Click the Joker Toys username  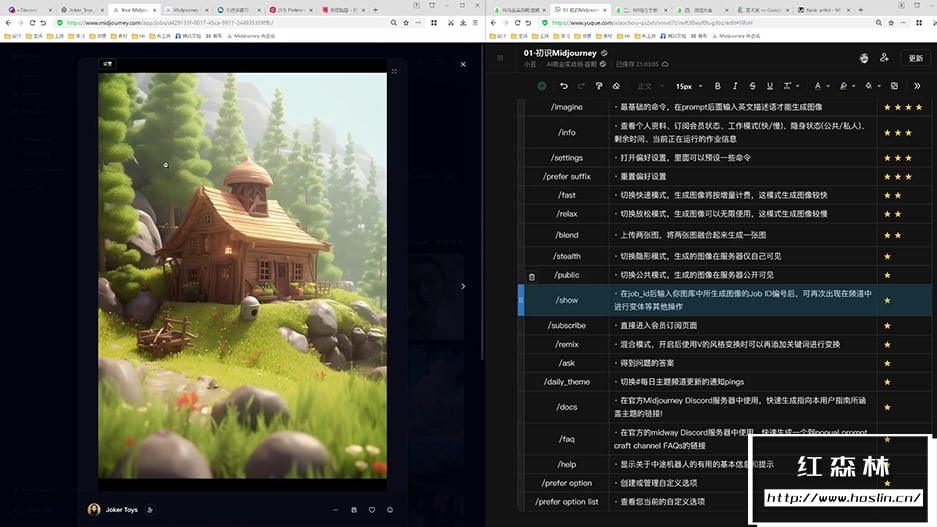[121, 510]
